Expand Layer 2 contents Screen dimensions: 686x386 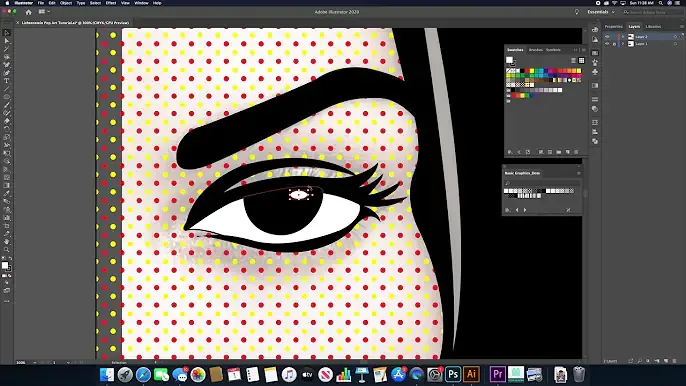click(623, 37)
